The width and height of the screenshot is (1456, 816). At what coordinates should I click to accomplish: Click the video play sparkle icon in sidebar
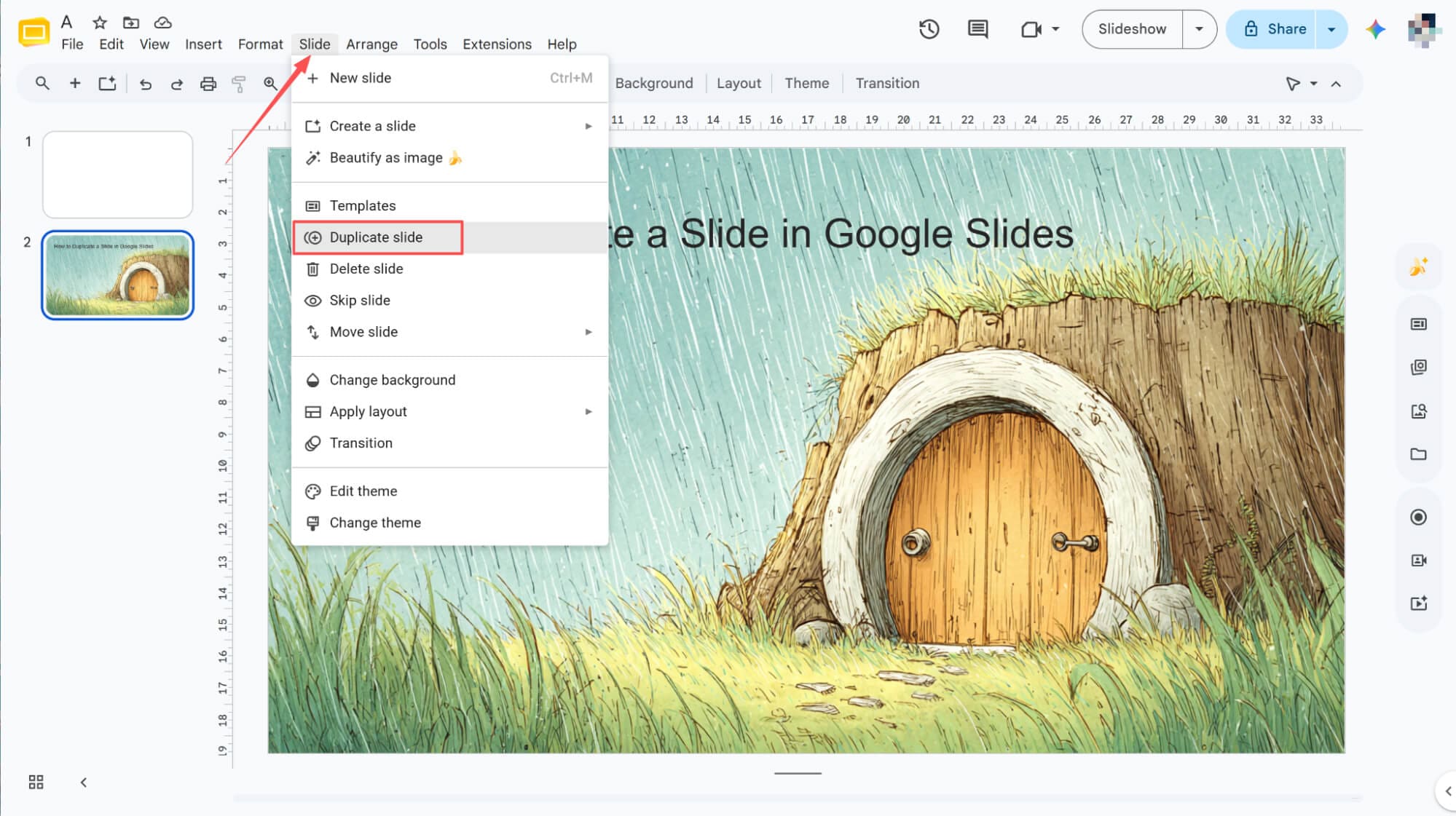(1418, 603)
